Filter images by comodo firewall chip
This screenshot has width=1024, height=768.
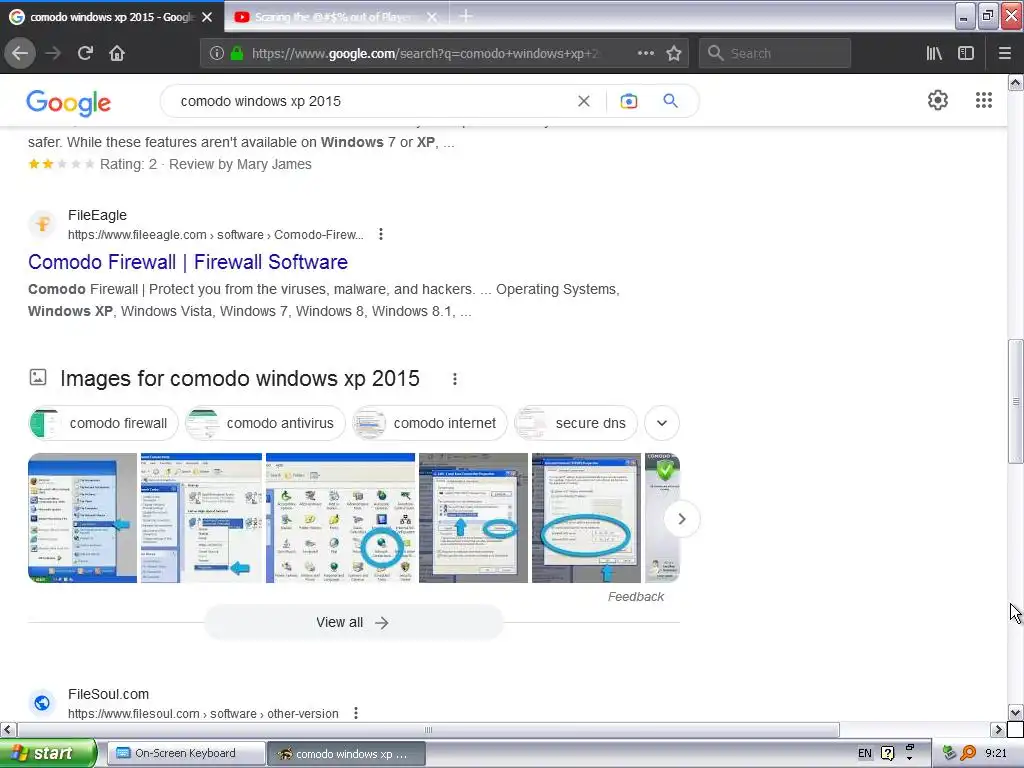pyautogui.click(x=101, y=423)
